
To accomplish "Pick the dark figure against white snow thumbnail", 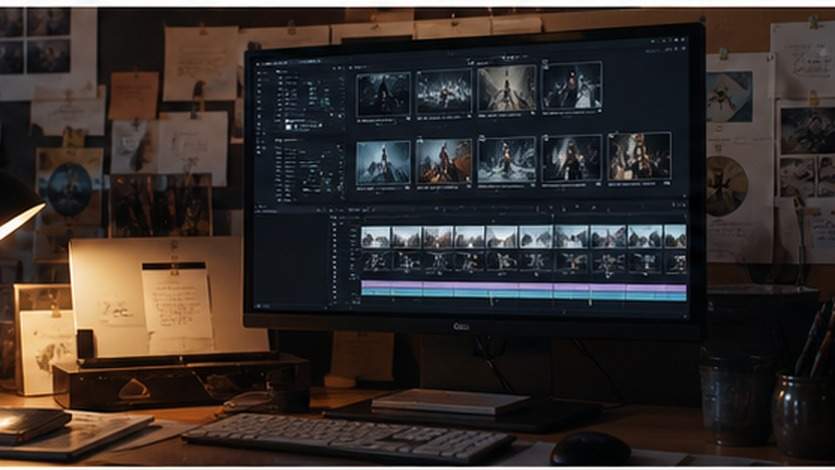I will click(x=571, y=86).
